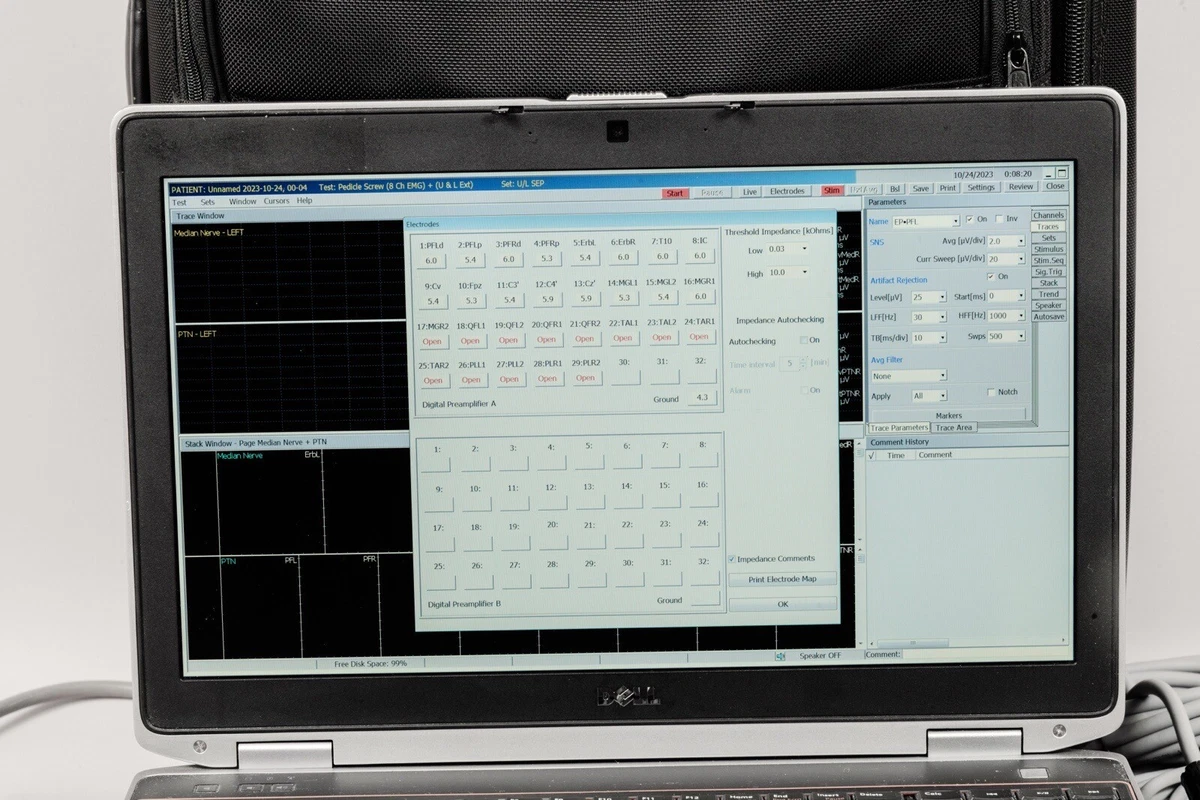Select the Stack side tab

(1048, 283)
